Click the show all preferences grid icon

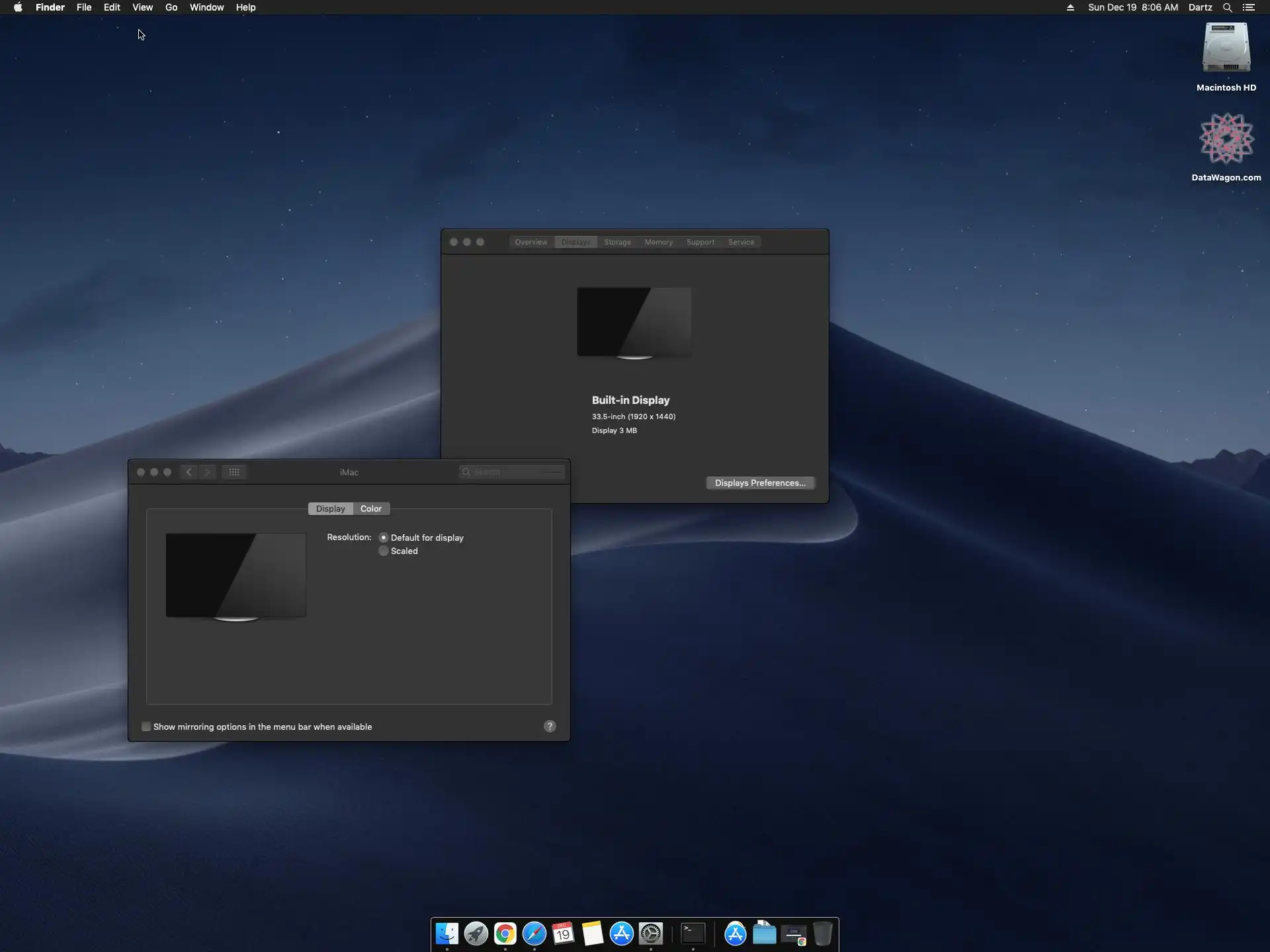pos(234,472)
